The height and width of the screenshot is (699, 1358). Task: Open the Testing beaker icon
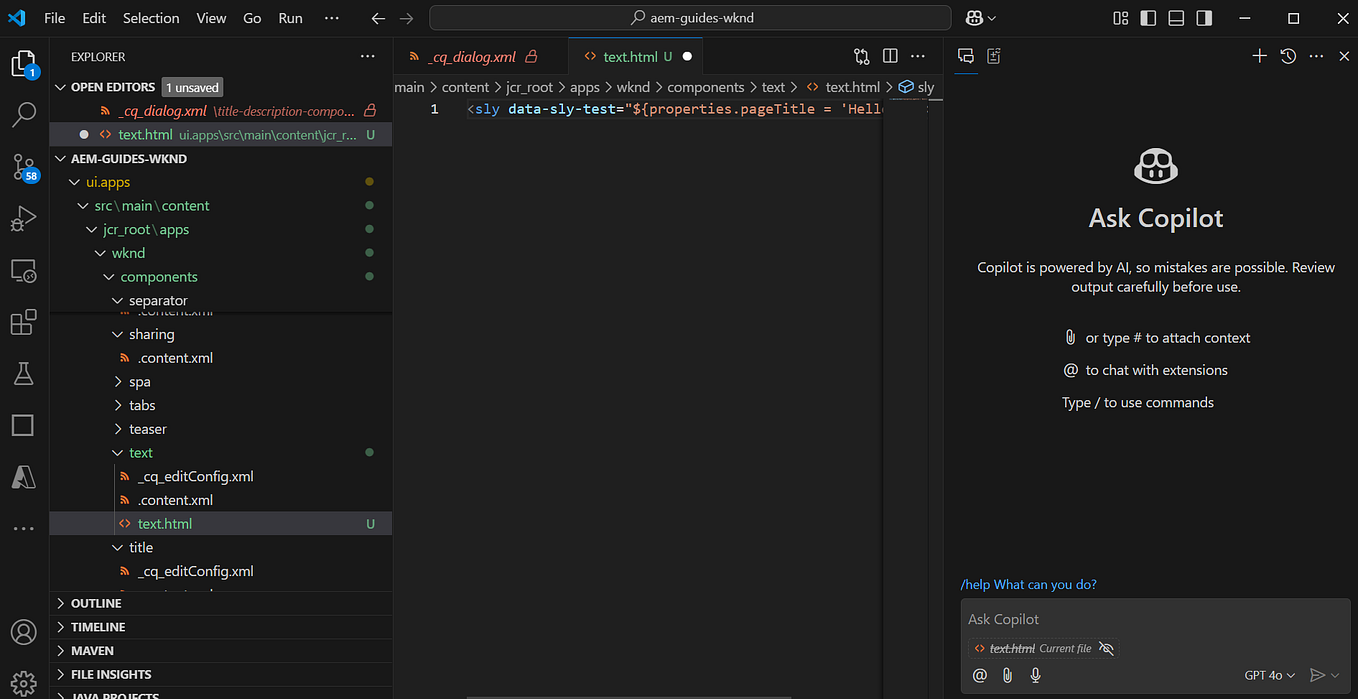tap(23, 373)
